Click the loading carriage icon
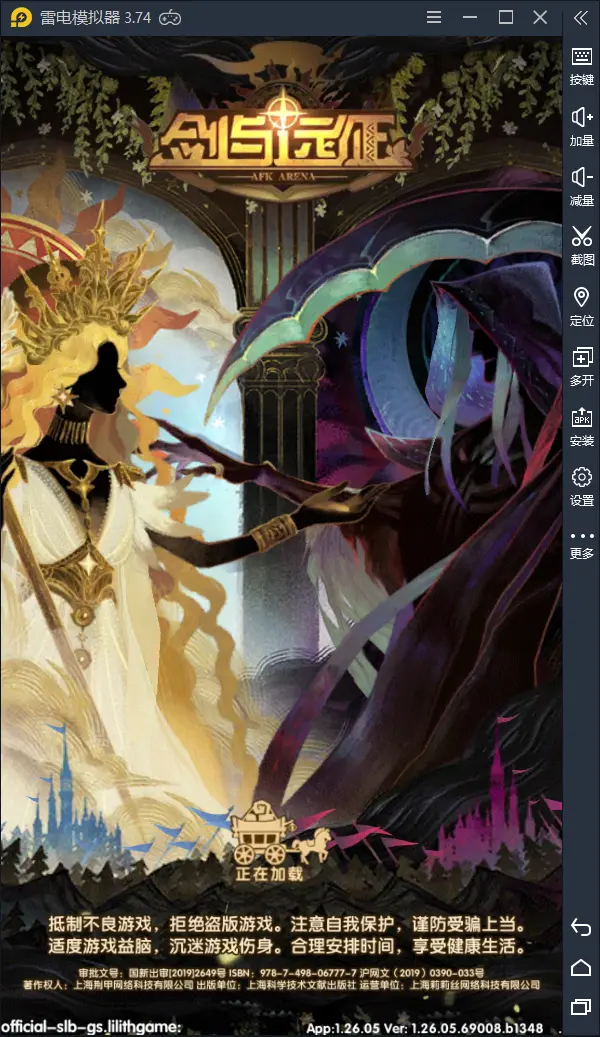This screenshot has width=600, height=1037. (x=280, y=833)
